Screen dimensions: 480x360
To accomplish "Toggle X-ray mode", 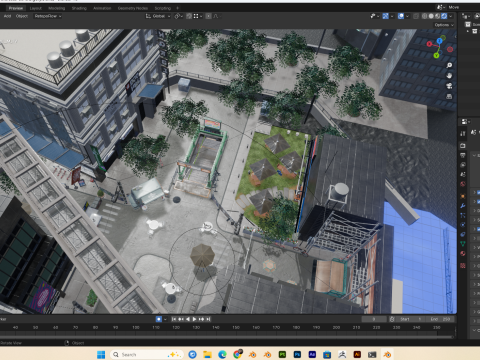I will [x=416, y=16].
